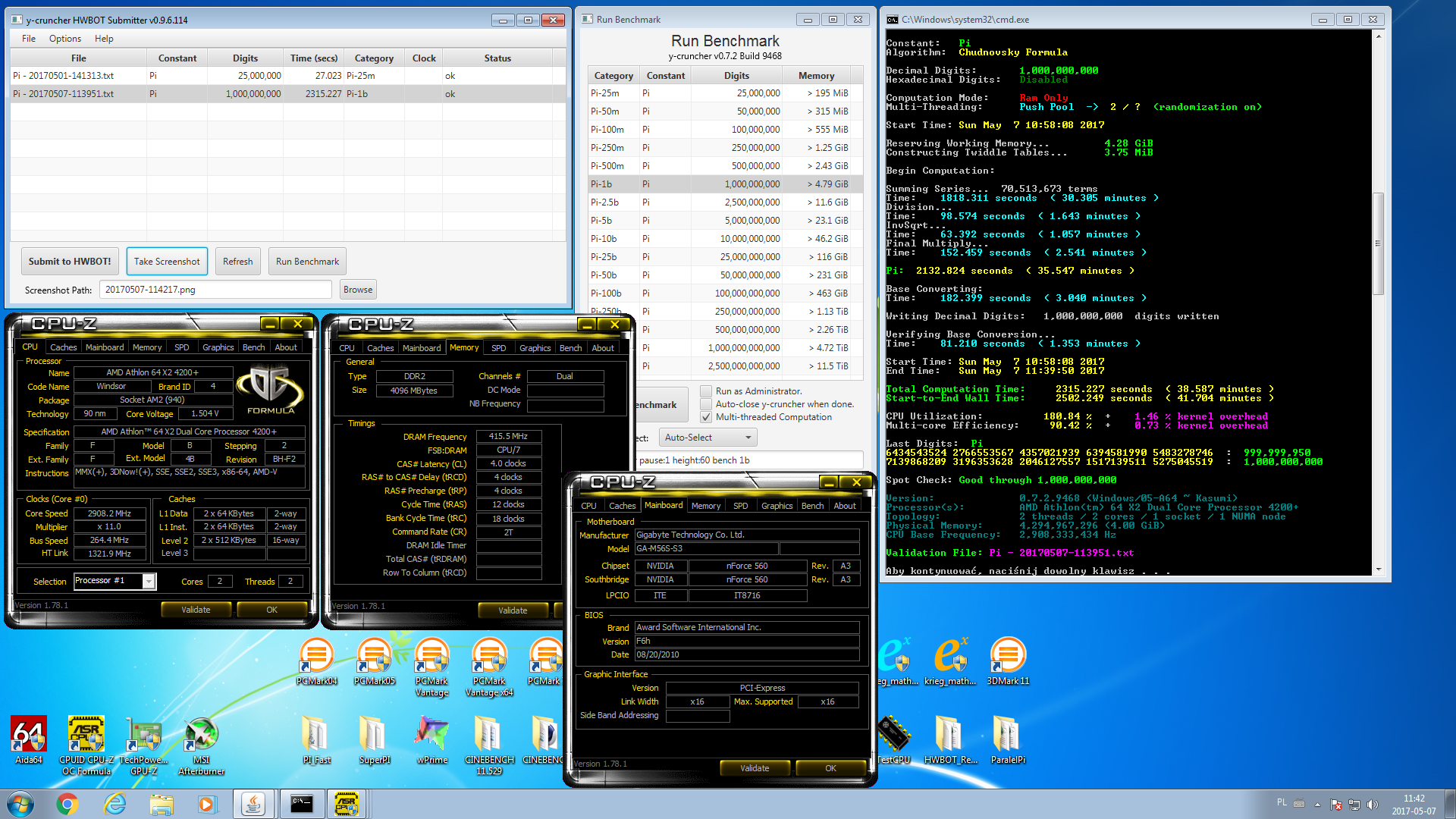
Task: Open the Help menu in HWBOT Submitter
Action: coord(104,39)
